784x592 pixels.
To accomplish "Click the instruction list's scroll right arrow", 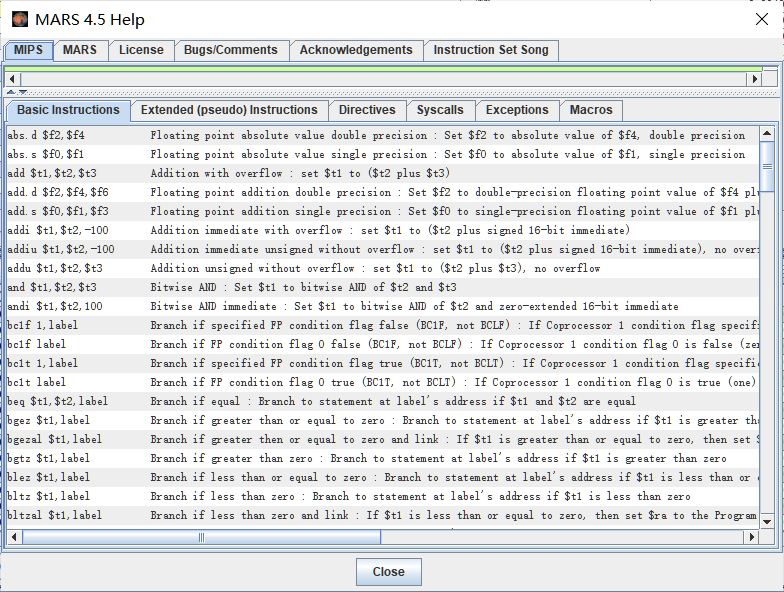I will (751, 537).
